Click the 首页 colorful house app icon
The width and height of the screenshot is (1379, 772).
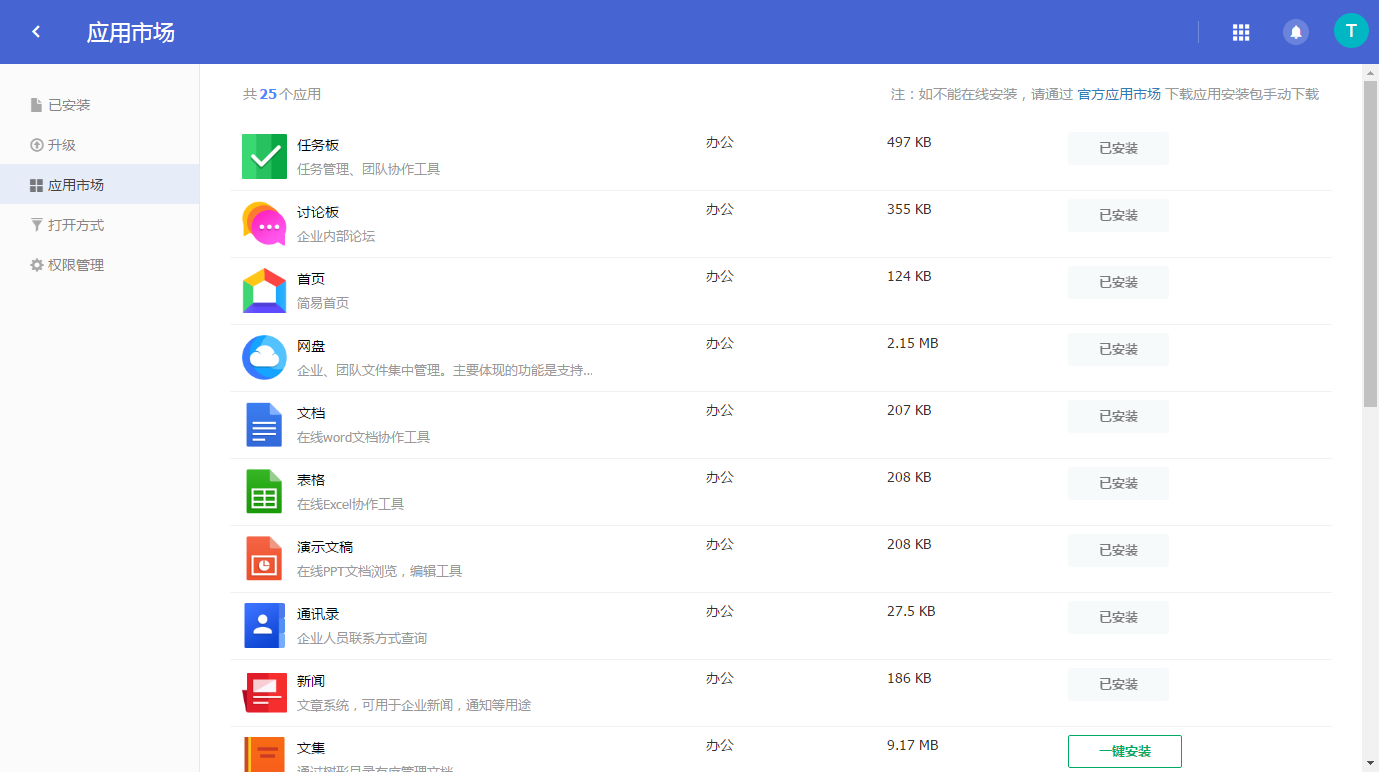(264, 291)
